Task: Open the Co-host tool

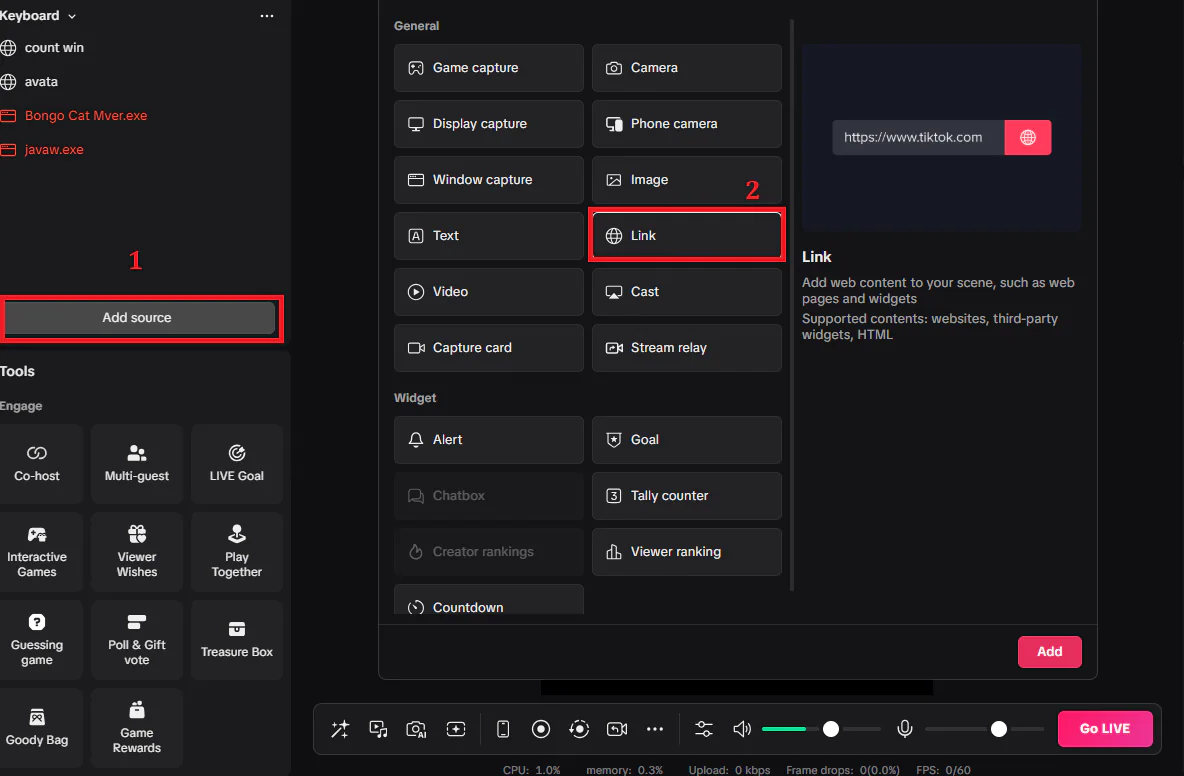Action: click(38, 463)
